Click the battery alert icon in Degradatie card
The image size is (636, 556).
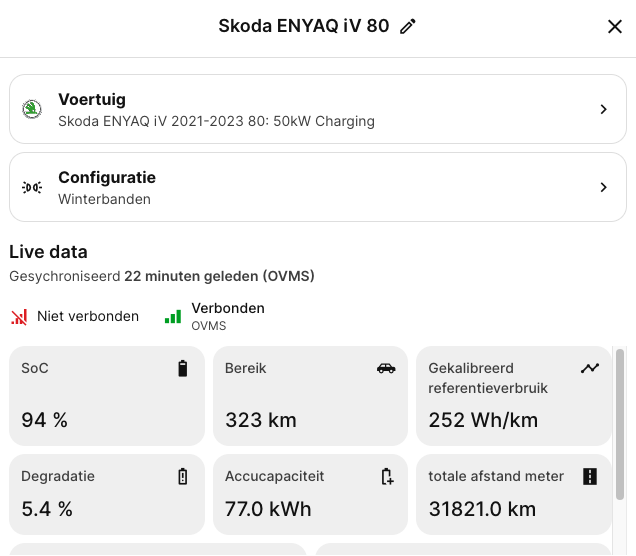click(x=183, y=477)
